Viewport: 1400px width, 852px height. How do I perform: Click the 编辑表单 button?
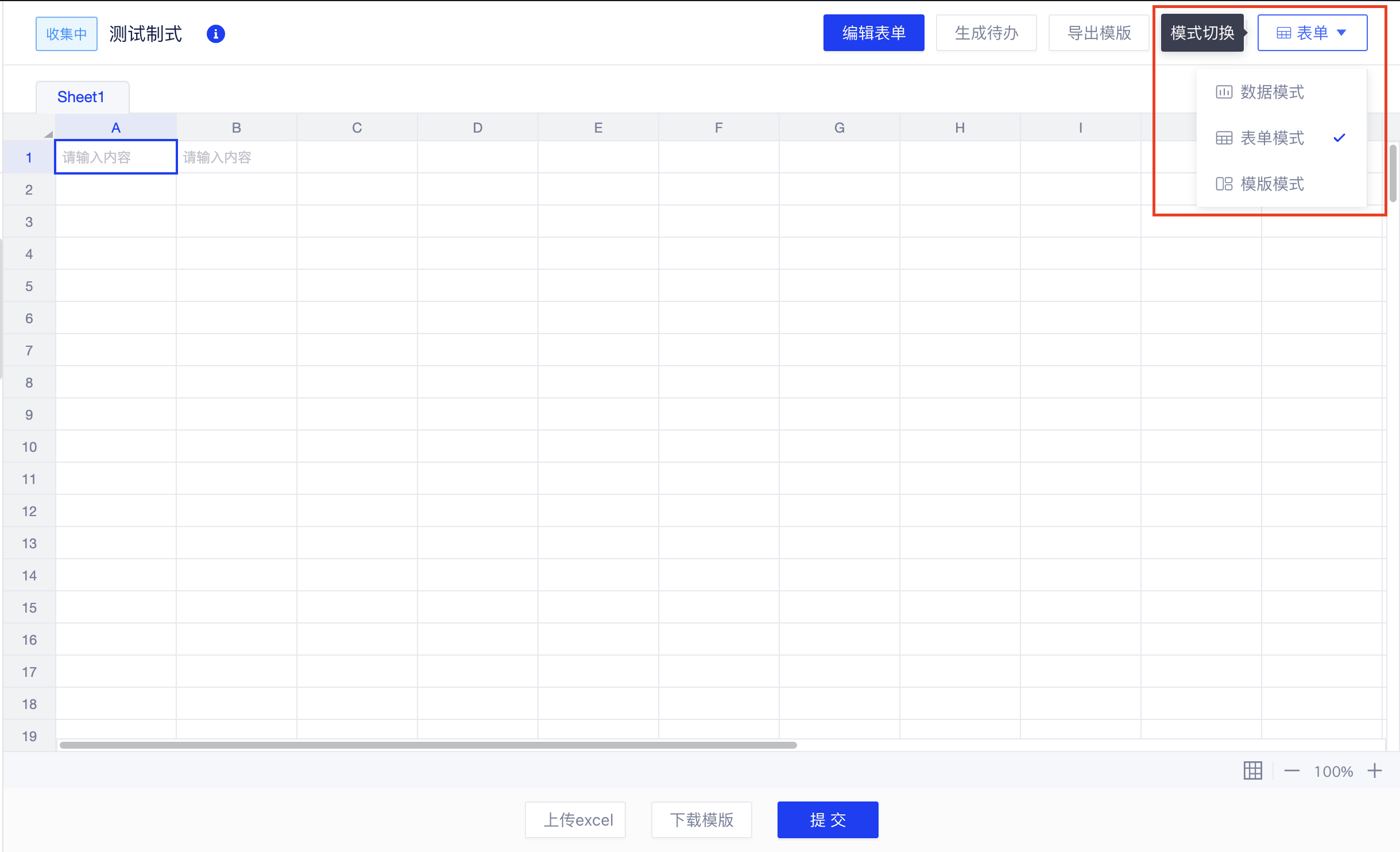(873, 33)
